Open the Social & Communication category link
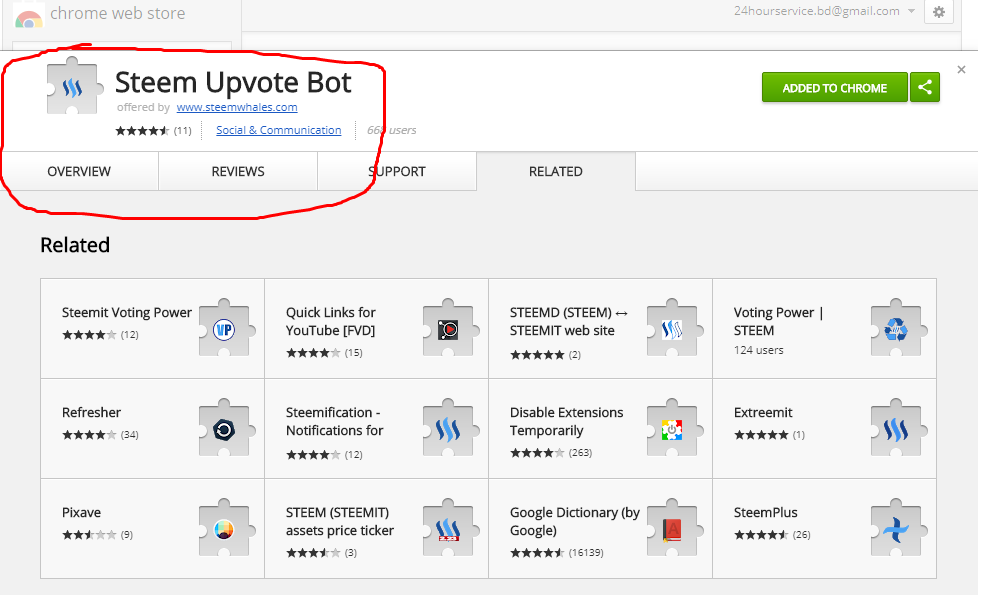This screenshot has width=984, height=595. [x=279, y=130]
